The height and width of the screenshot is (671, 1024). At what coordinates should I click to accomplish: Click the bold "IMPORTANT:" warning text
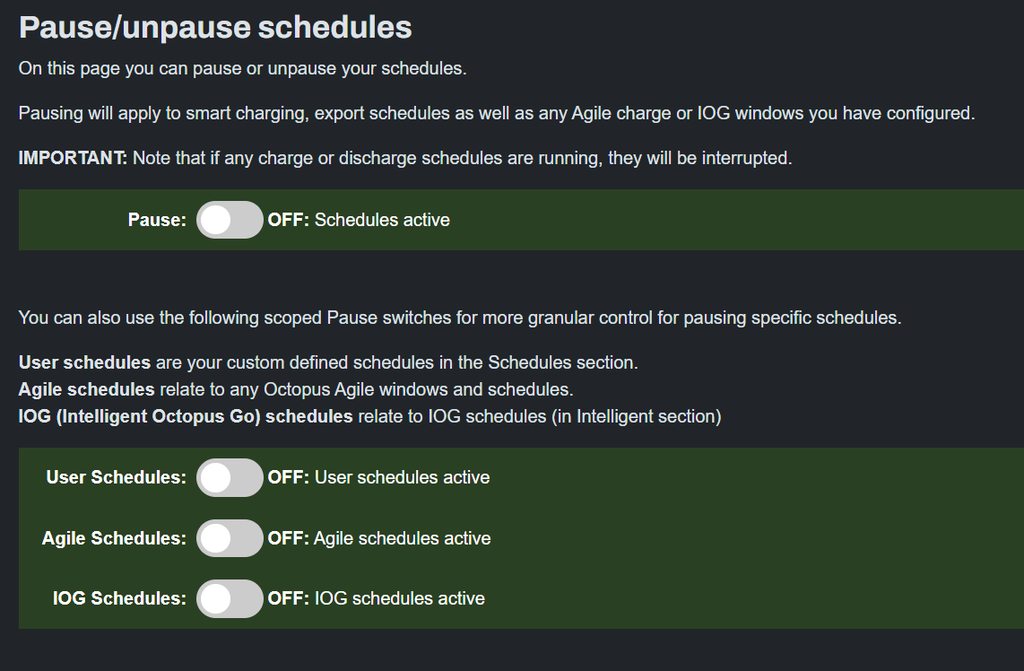pyautogui.click(x=73, y=158)
